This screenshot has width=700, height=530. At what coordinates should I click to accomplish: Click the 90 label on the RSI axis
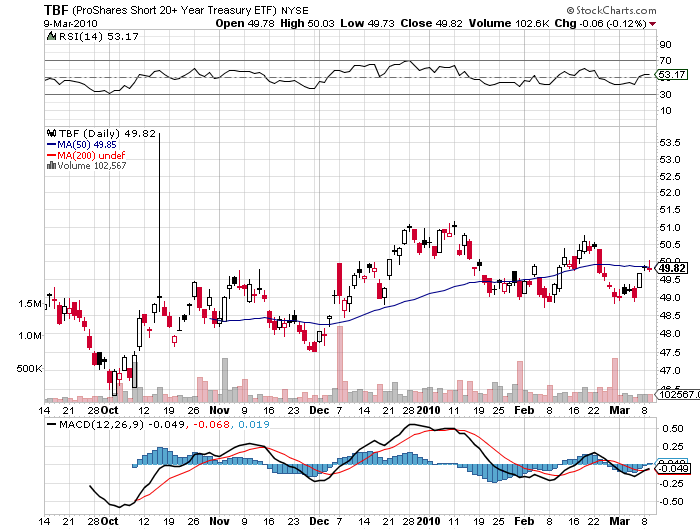tap(665, 44)
